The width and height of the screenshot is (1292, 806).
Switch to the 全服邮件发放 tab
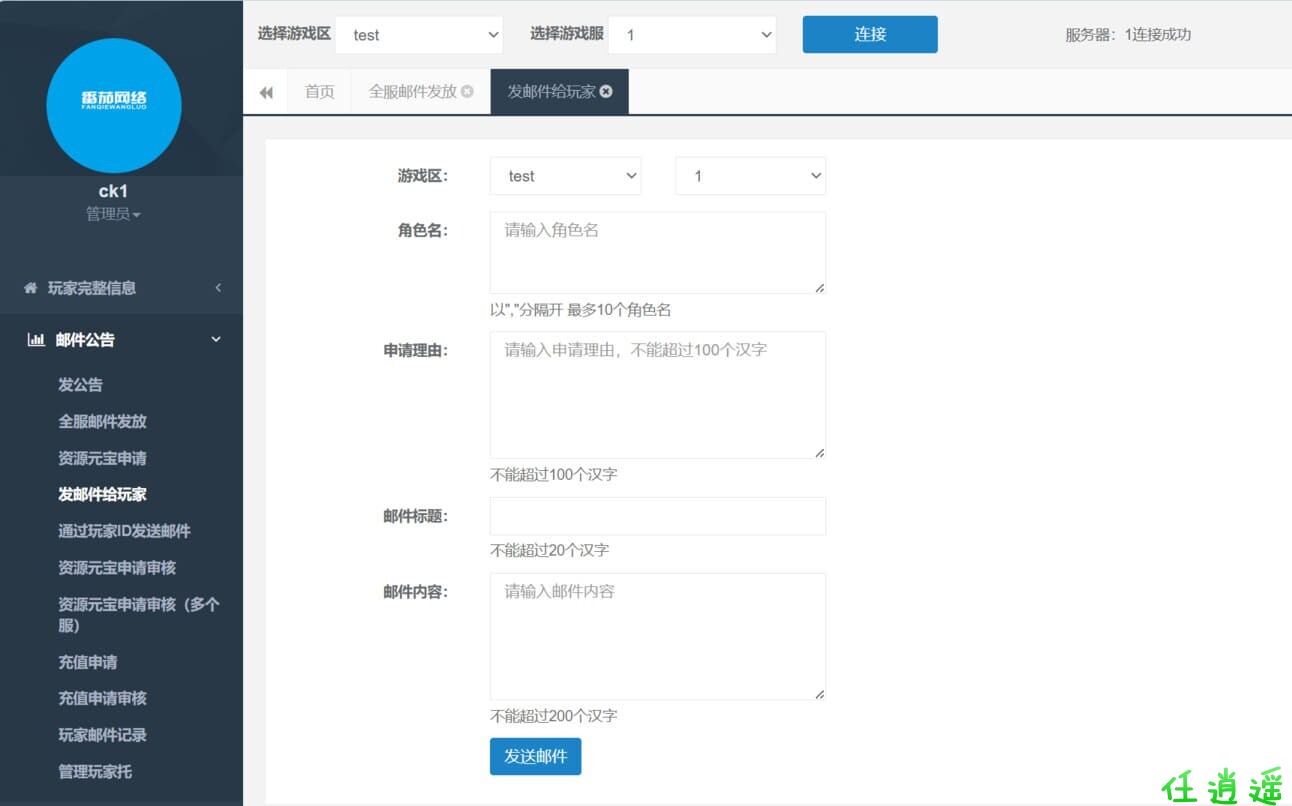tap(412, 89)
